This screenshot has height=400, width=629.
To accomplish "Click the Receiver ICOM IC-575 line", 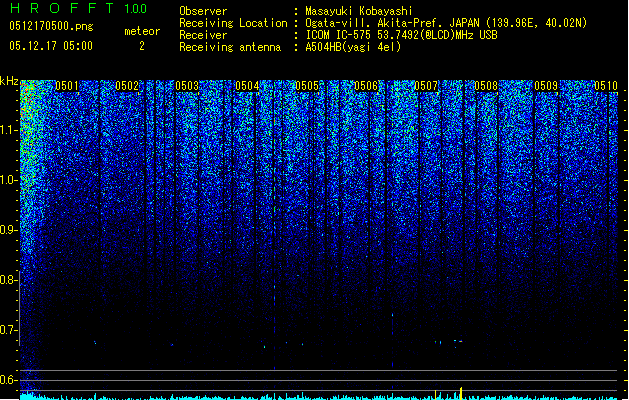I will (x=402, y=35).
